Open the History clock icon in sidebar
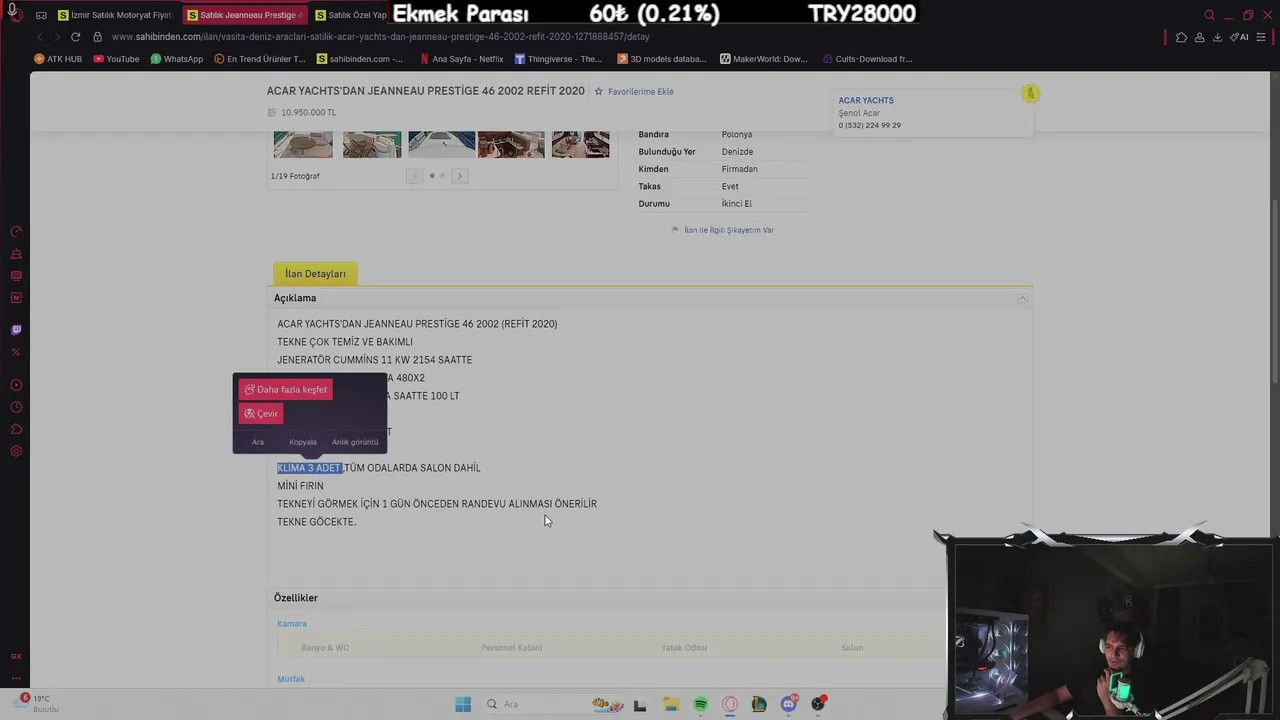Viewport: 1280px width, 720px height. (16, 407)
